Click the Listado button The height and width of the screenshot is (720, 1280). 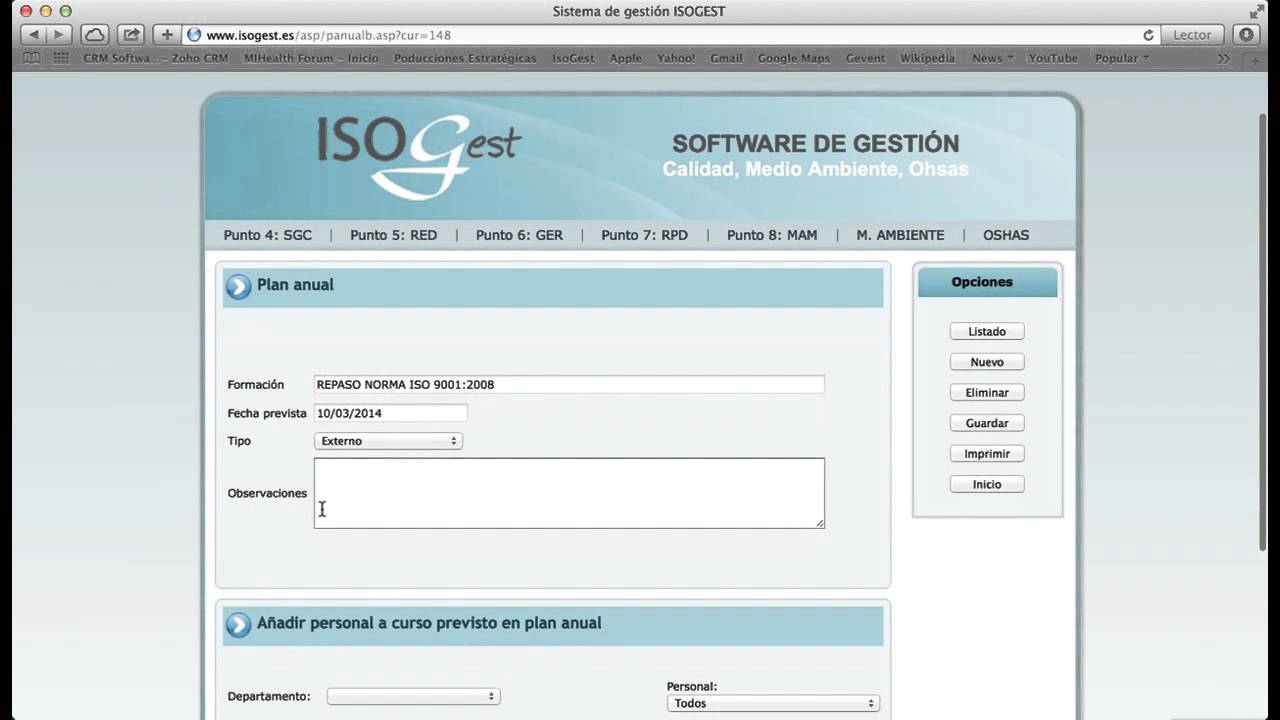coord(987,331)
